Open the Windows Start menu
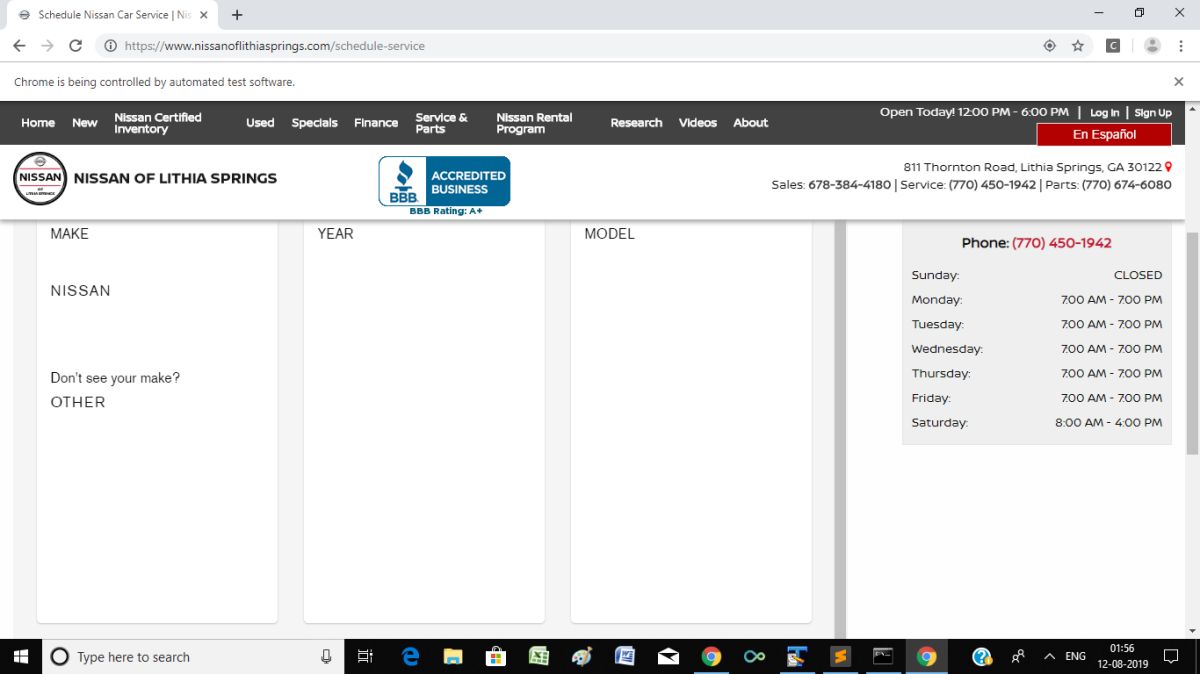The height and width of the screenshot is (674, 1200). pyautogui.click(x=20, y=657)
